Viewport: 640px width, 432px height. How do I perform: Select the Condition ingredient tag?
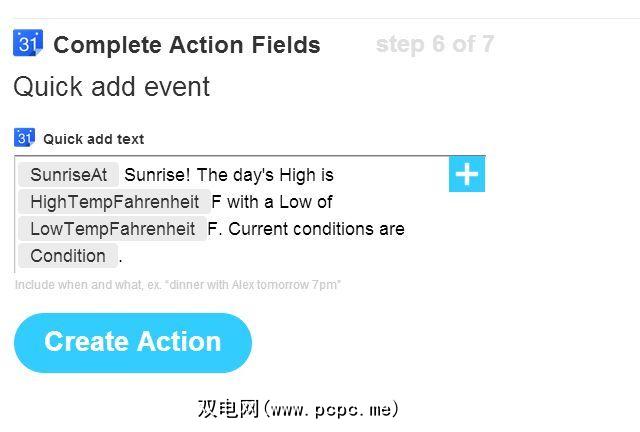(x=68, y=256)
